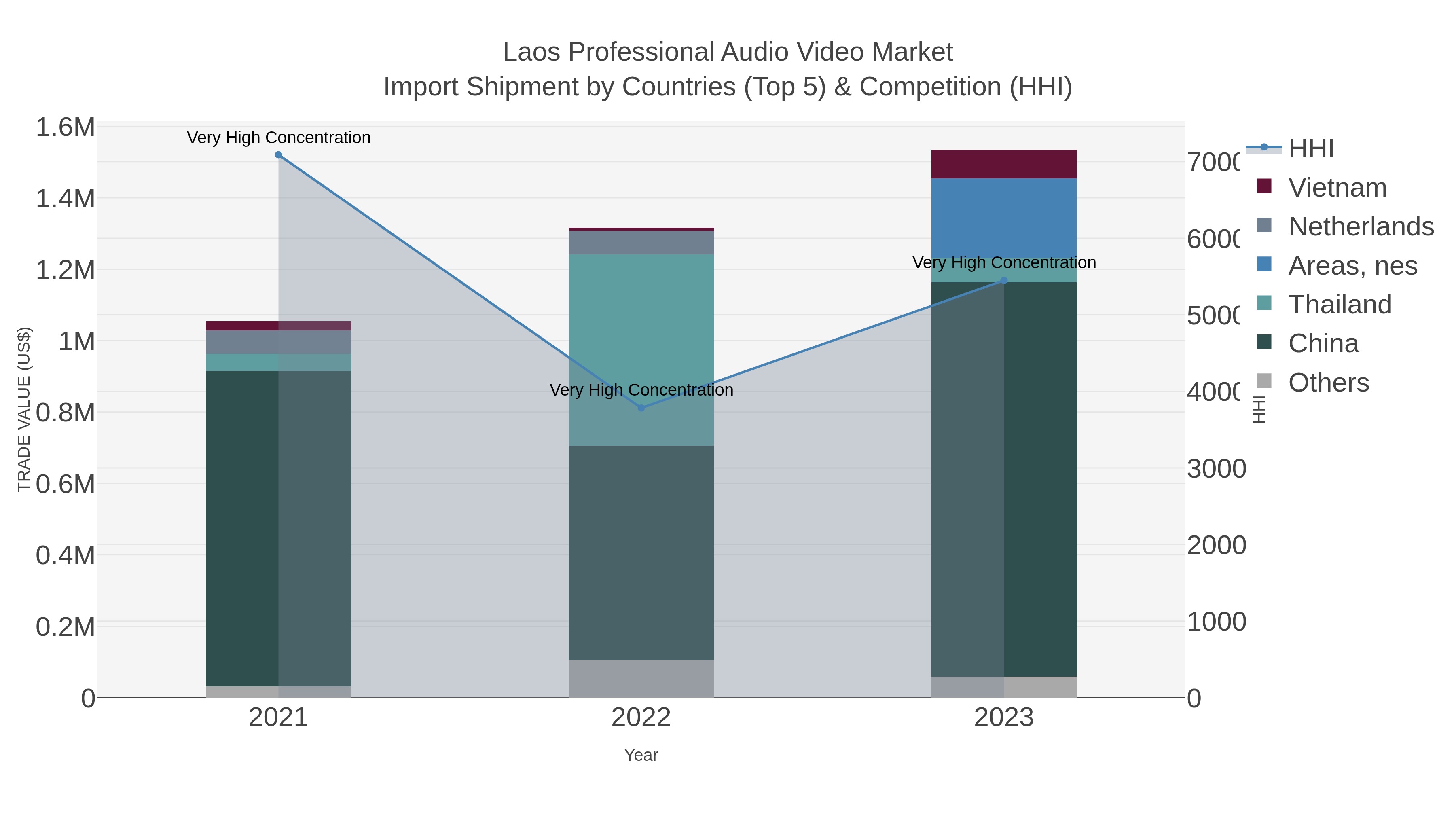Click the Others segment of the 2022 bar

coord(641,679)
